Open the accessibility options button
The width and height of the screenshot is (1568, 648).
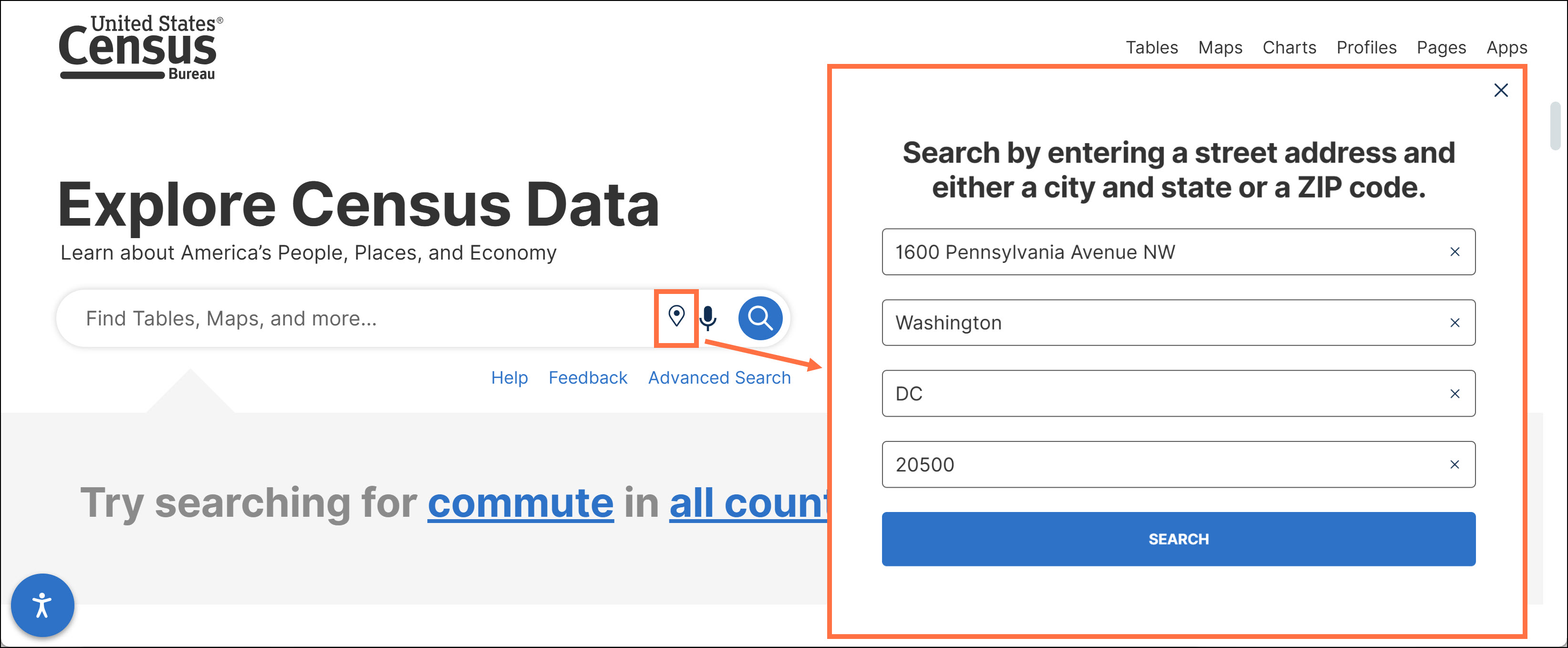(42, 606)
